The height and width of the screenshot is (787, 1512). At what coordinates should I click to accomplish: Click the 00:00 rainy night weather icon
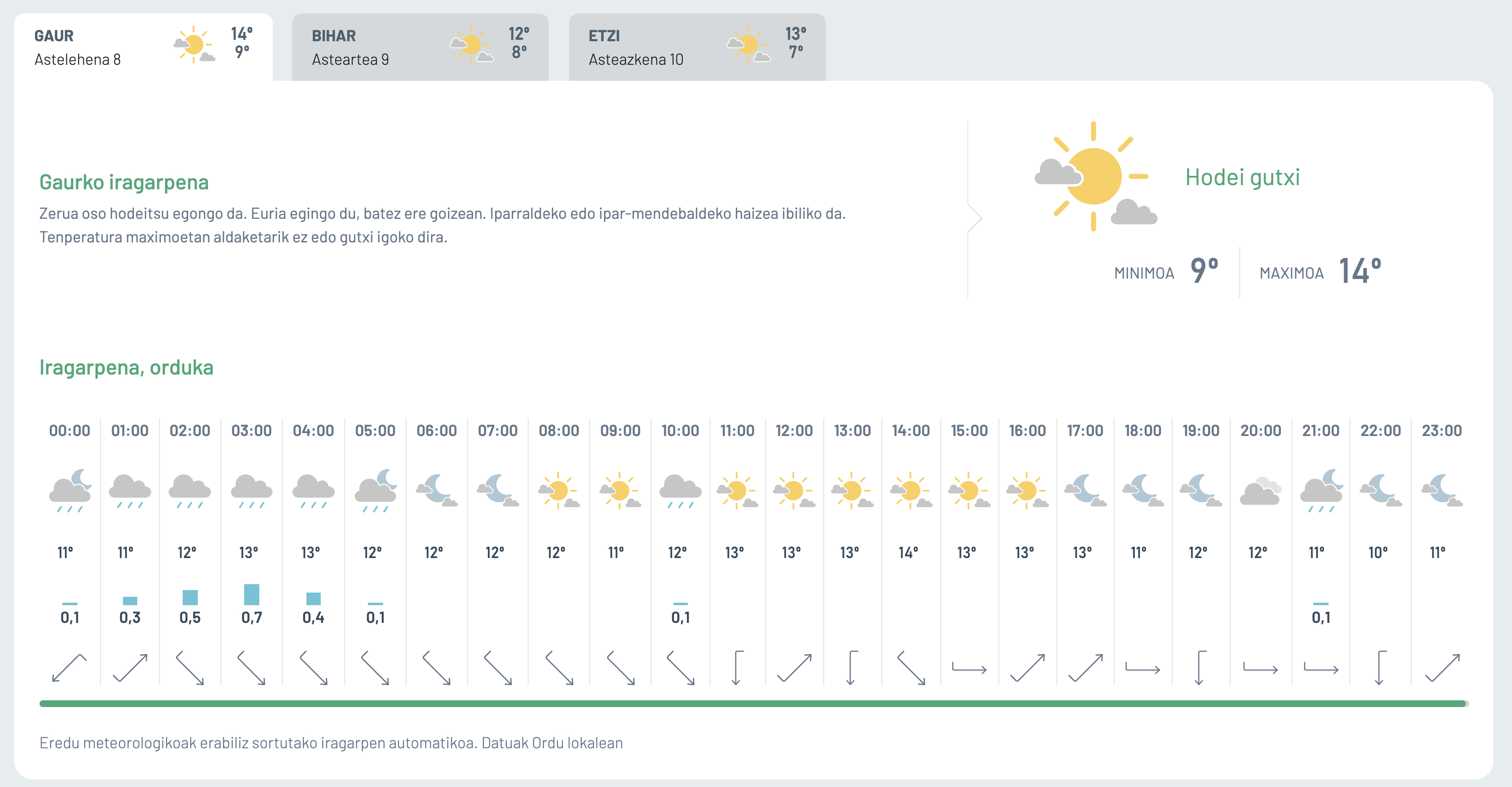(x=70, y=491)
